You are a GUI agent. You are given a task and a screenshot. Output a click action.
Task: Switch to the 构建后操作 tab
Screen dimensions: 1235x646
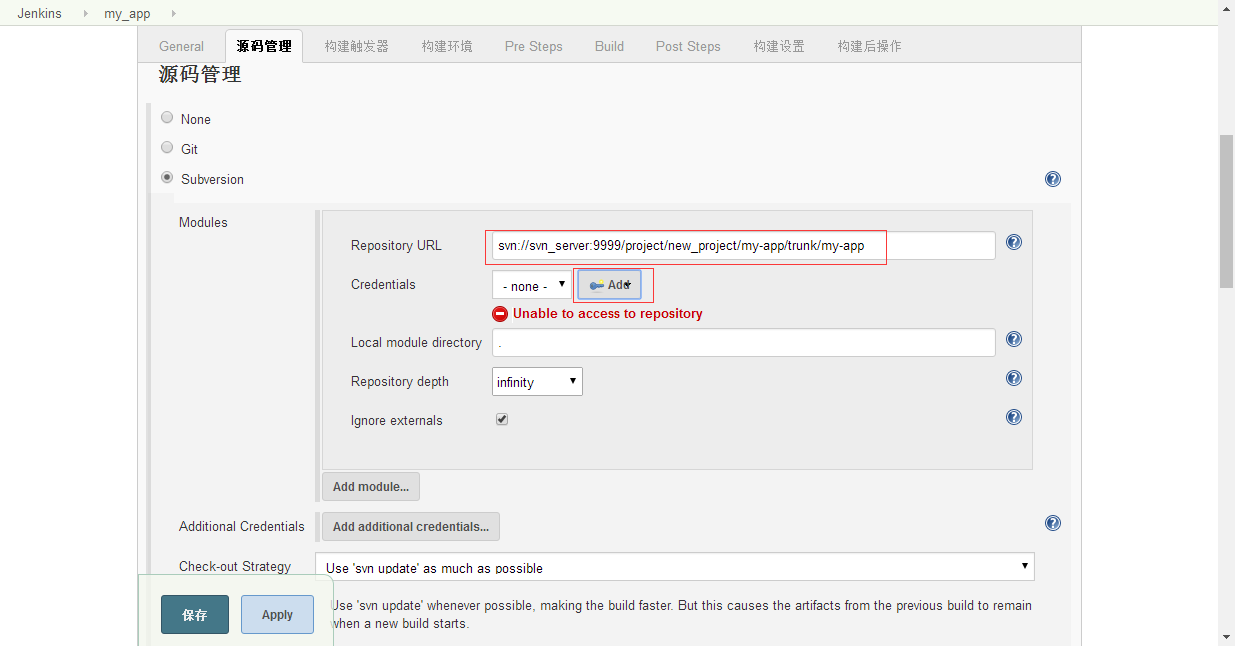point(870,46)
